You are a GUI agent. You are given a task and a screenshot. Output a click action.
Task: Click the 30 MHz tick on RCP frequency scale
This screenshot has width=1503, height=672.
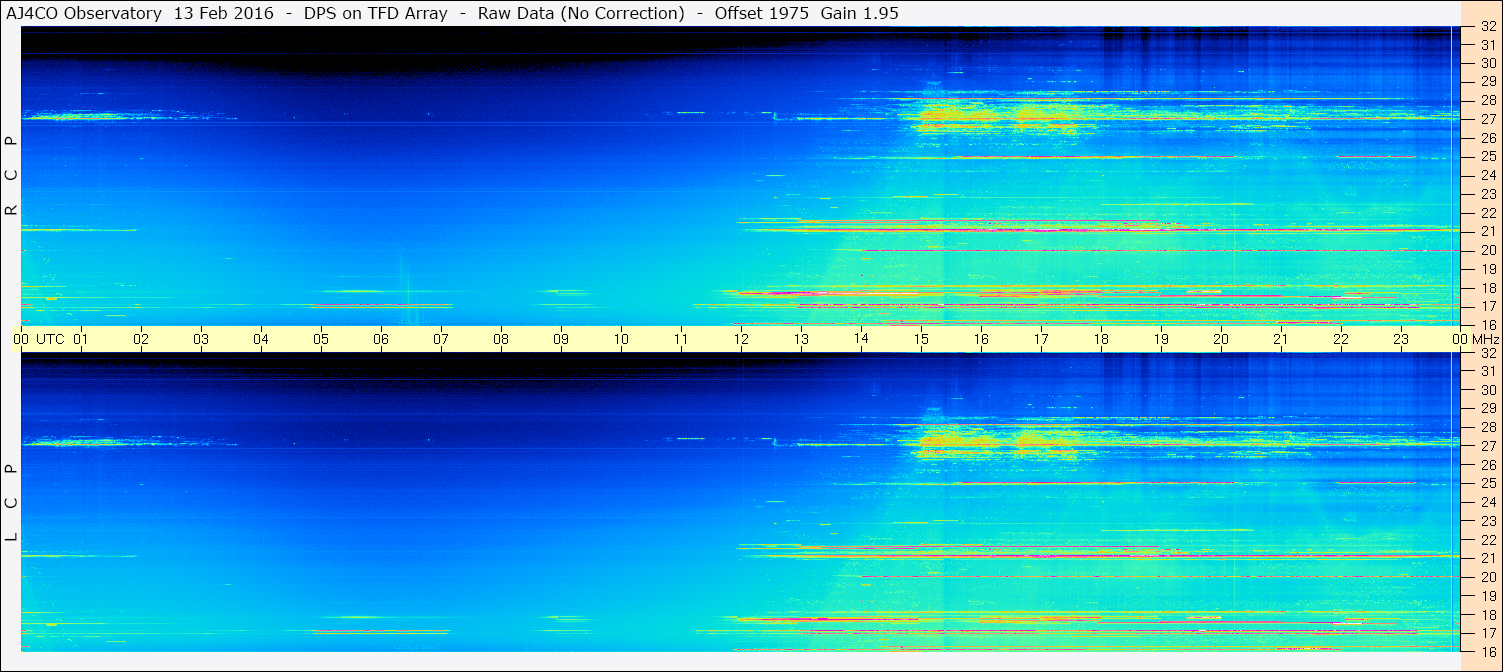1487,63
